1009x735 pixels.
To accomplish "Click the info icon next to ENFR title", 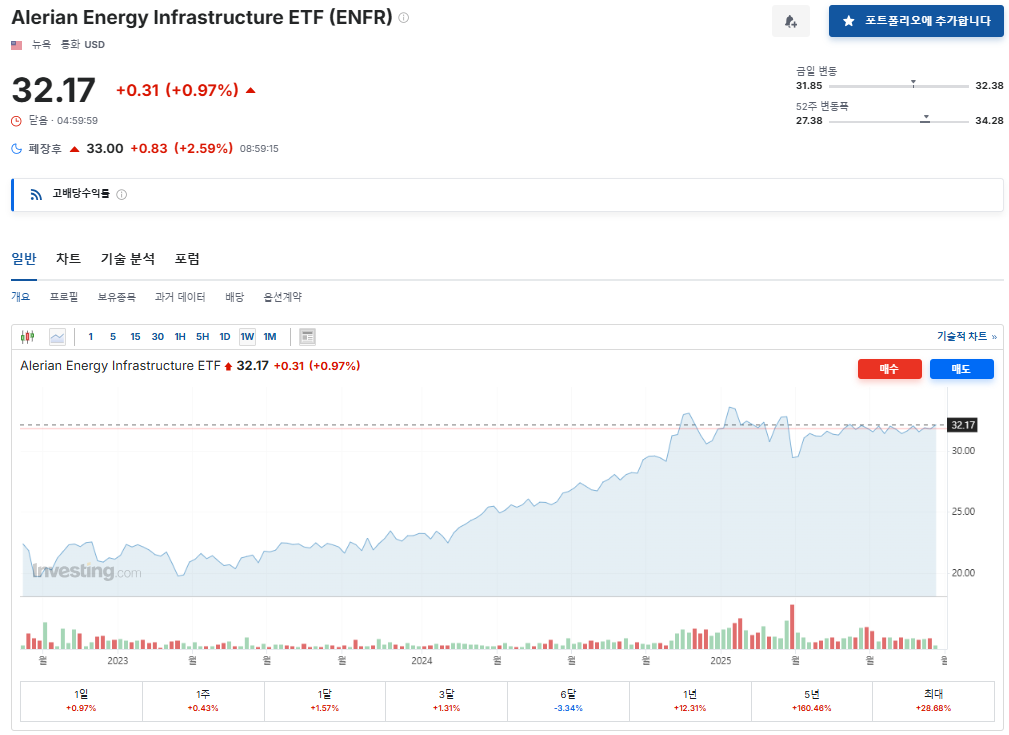I will [403, 16].
